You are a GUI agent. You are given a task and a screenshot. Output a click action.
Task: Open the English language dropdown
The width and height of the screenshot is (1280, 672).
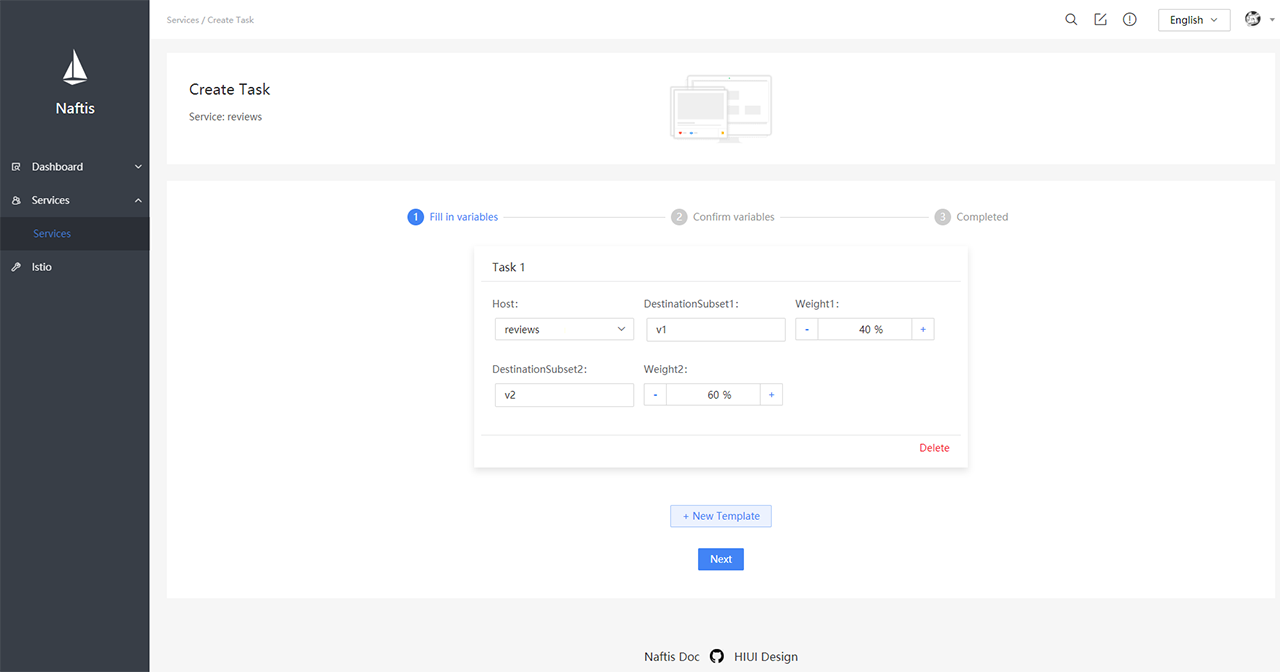click(x=1193, y=19)
